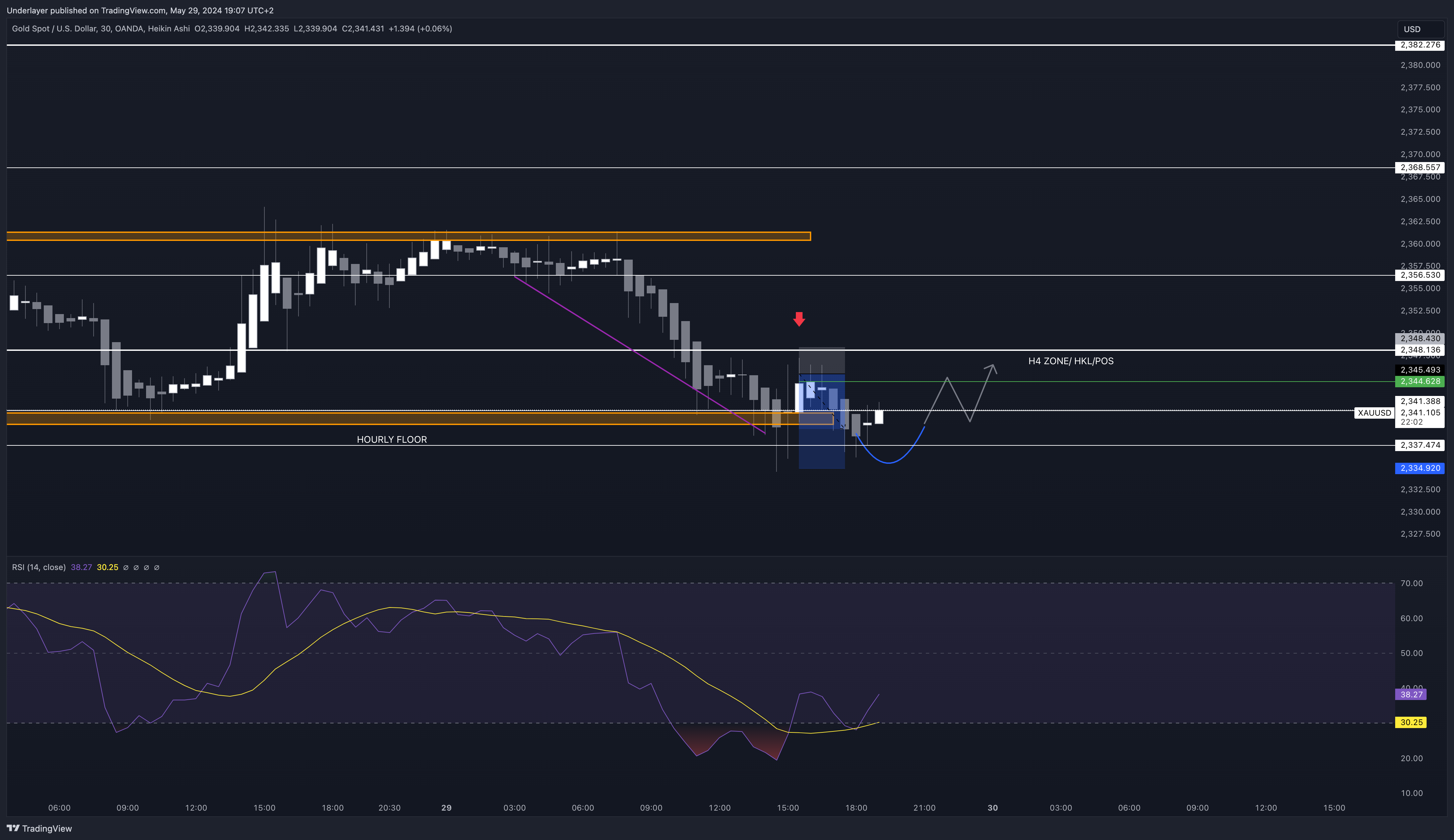The height and width of the screenshot is (840, 1454).
Task: Click the date 30 on the time axis
Action: tap(992, 808)
